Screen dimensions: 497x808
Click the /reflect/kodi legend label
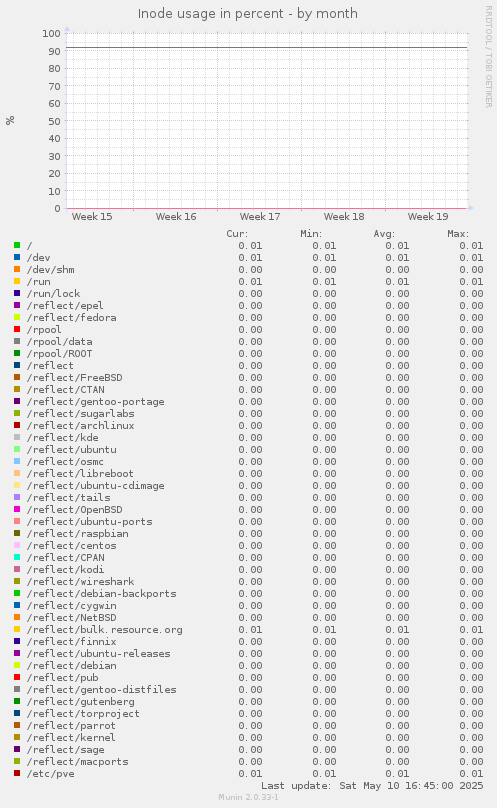65,569
